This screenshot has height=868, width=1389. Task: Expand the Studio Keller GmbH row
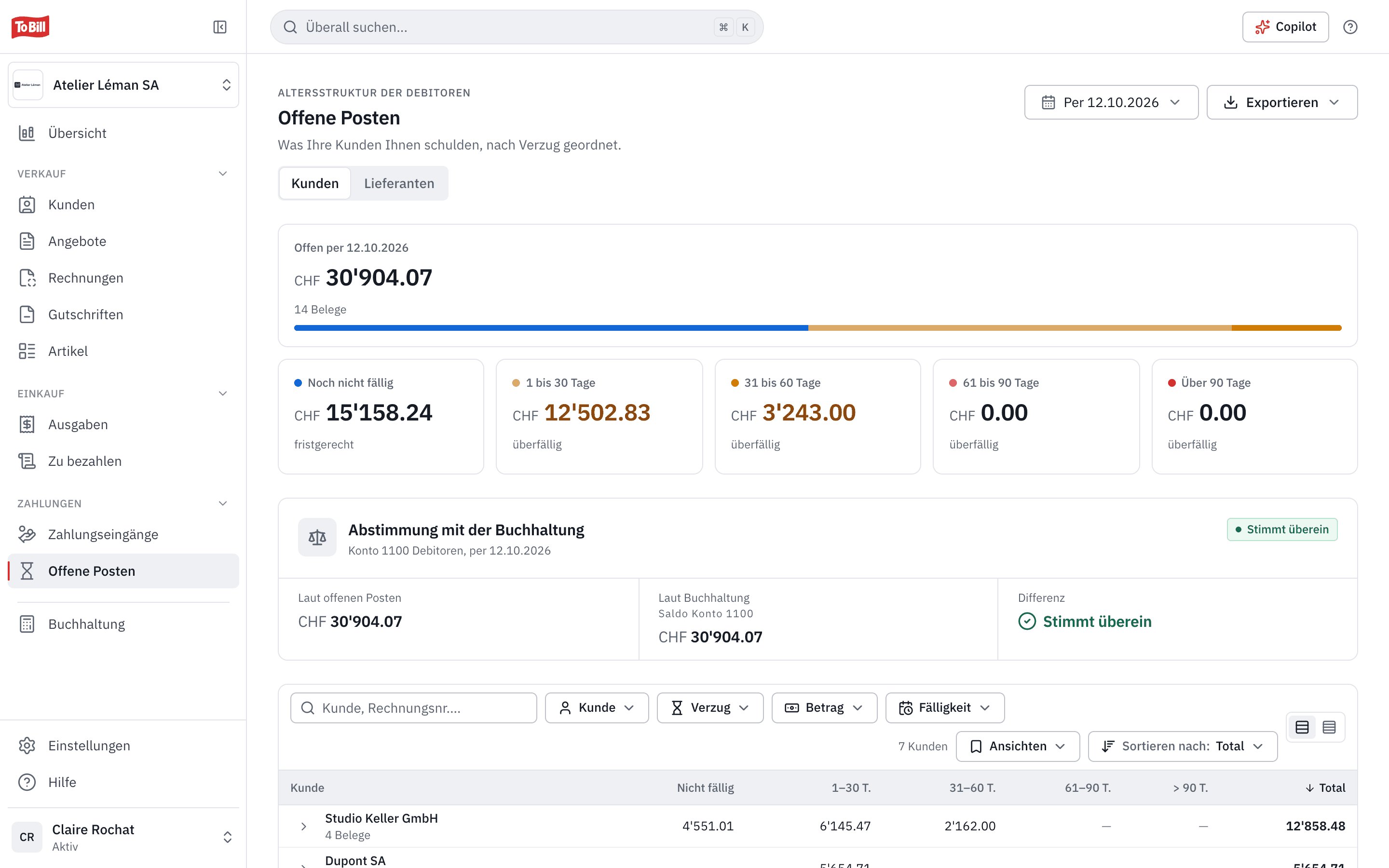coord(304,827)
